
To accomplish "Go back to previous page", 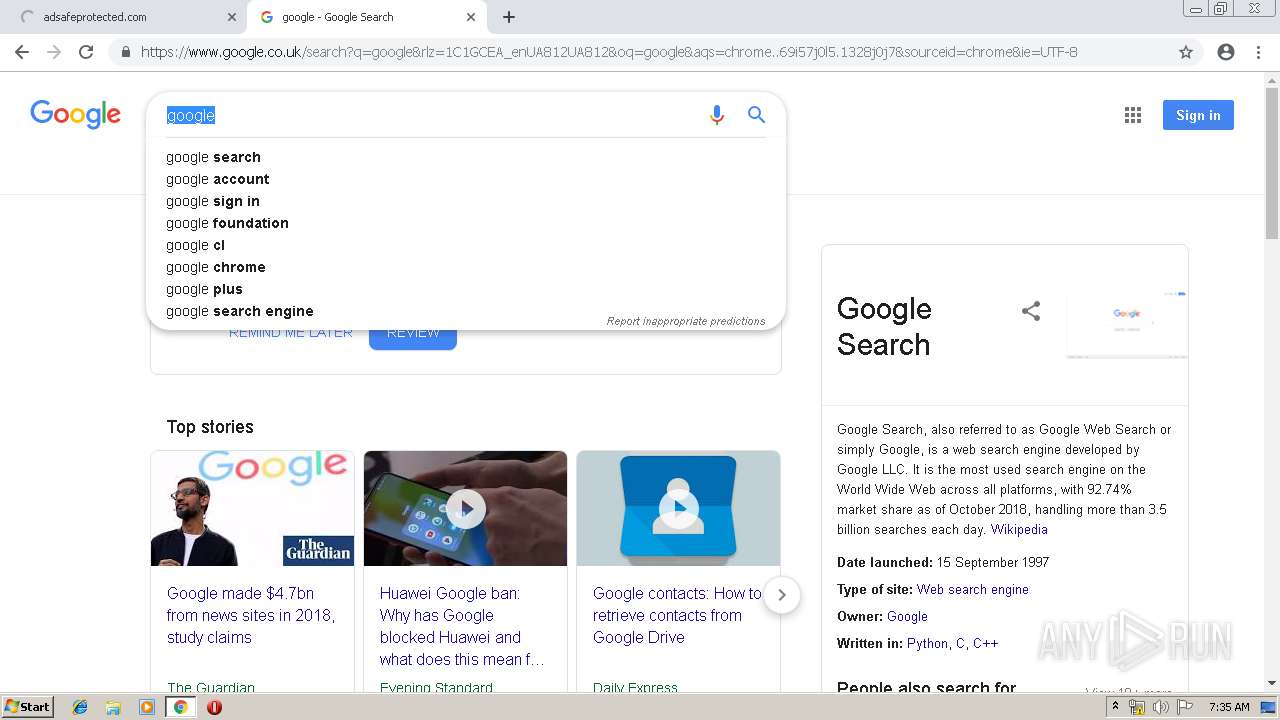I will click(22, 52).
